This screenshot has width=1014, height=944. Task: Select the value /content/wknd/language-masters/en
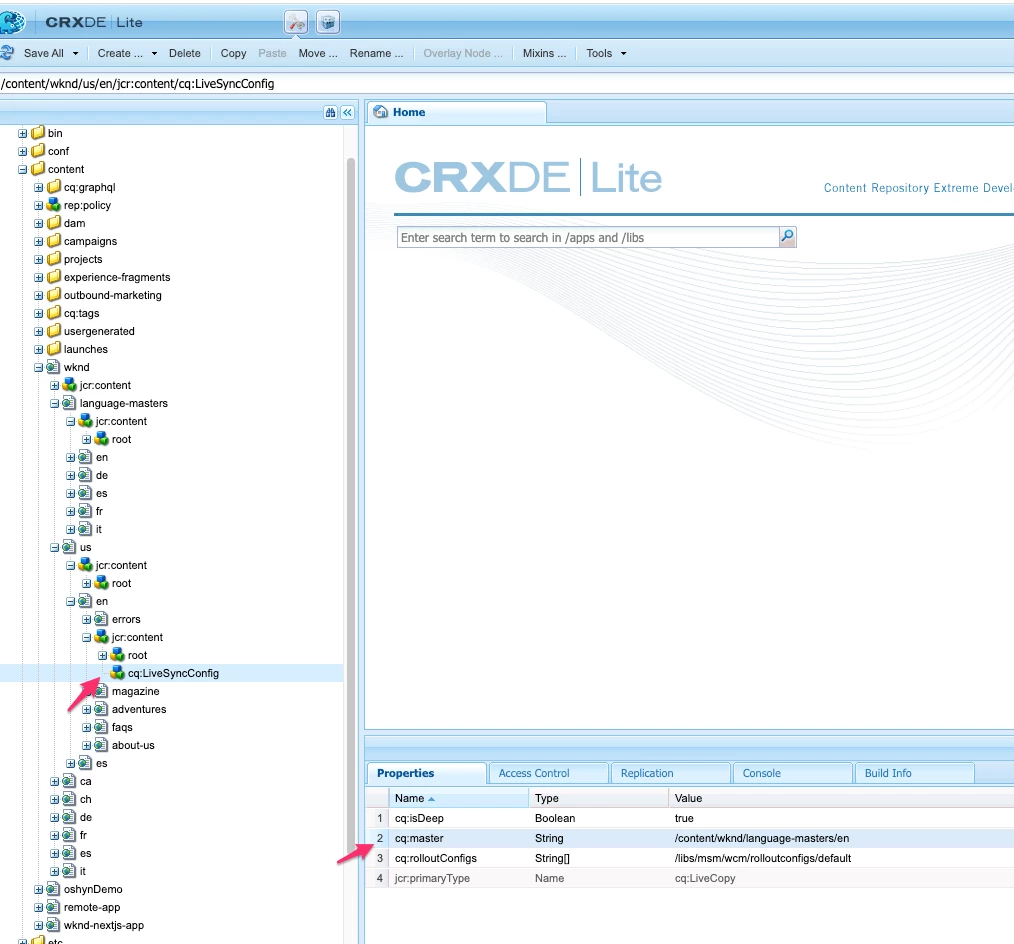point(761,838)
